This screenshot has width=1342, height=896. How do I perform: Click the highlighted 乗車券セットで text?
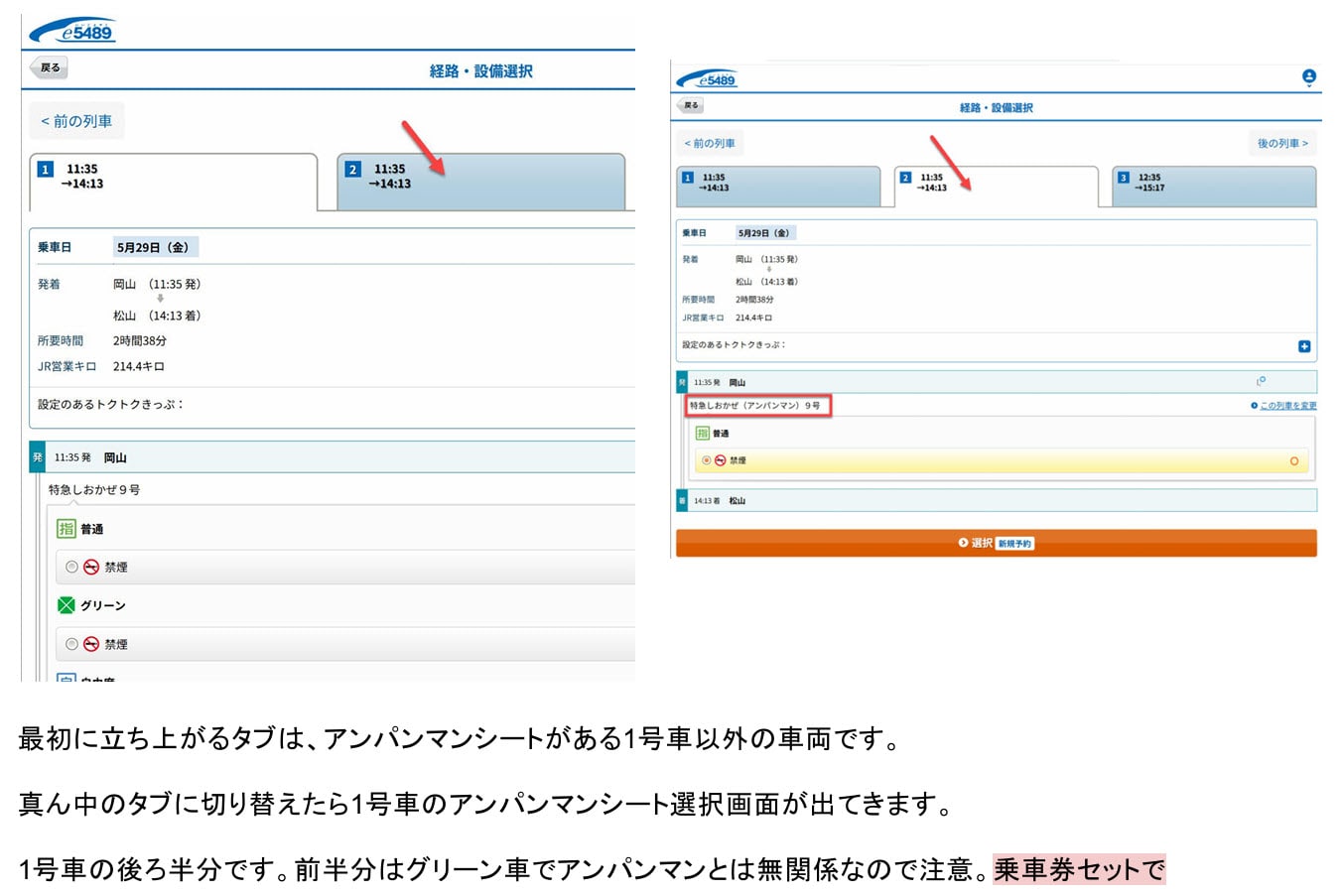tap(1079, 869)
